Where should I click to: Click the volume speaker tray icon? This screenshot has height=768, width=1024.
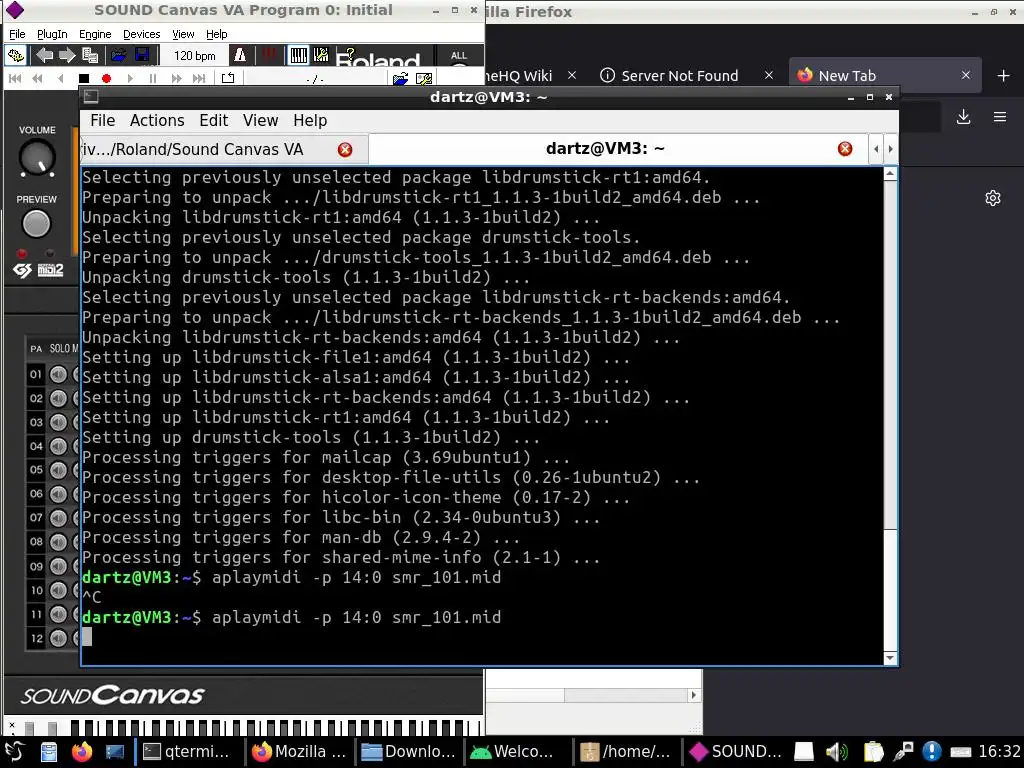[x=835, y=752]
